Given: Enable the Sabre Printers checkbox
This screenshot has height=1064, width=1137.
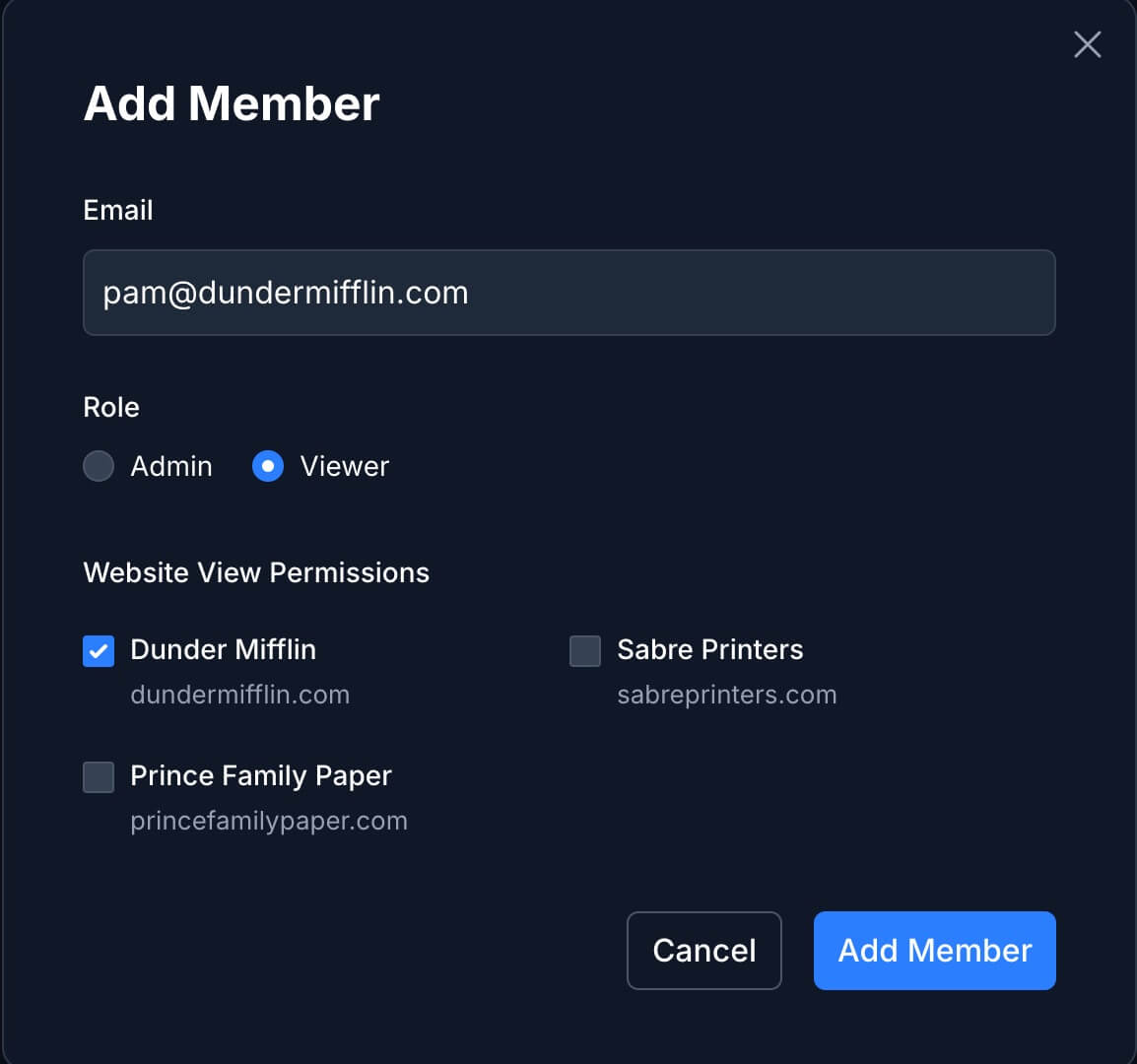Looking at the screenshot, I should tap(585, 651).
